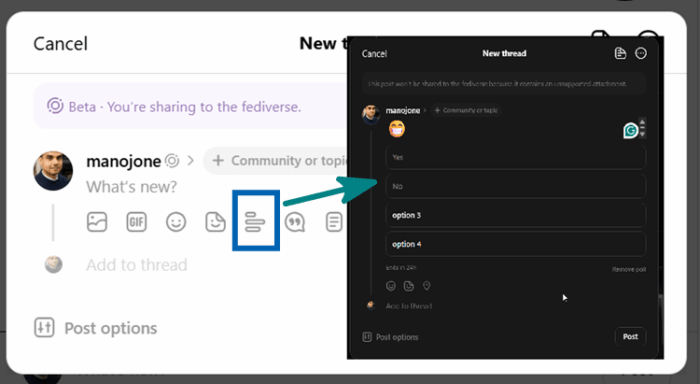
Task: Click the grinning emoji in the post text
Action: (x=396, y=129)
